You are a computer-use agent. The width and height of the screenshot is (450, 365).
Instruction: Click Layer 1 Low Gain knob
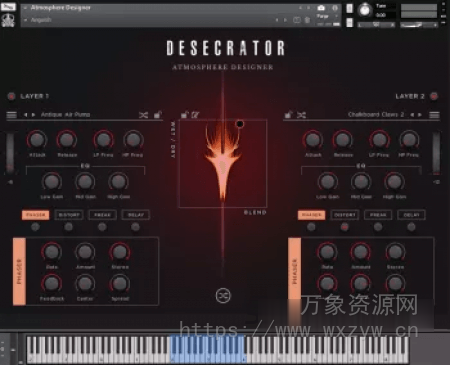pyautogui.click(x=52, y=182)
